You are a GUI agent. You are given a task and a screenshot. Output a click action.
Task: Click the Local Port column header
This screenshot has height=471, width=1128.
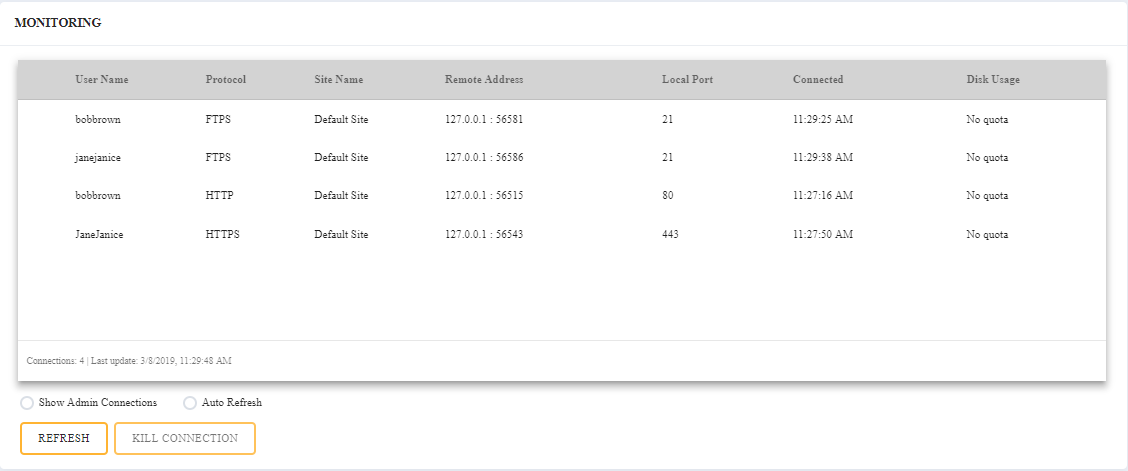click(687, 80)
